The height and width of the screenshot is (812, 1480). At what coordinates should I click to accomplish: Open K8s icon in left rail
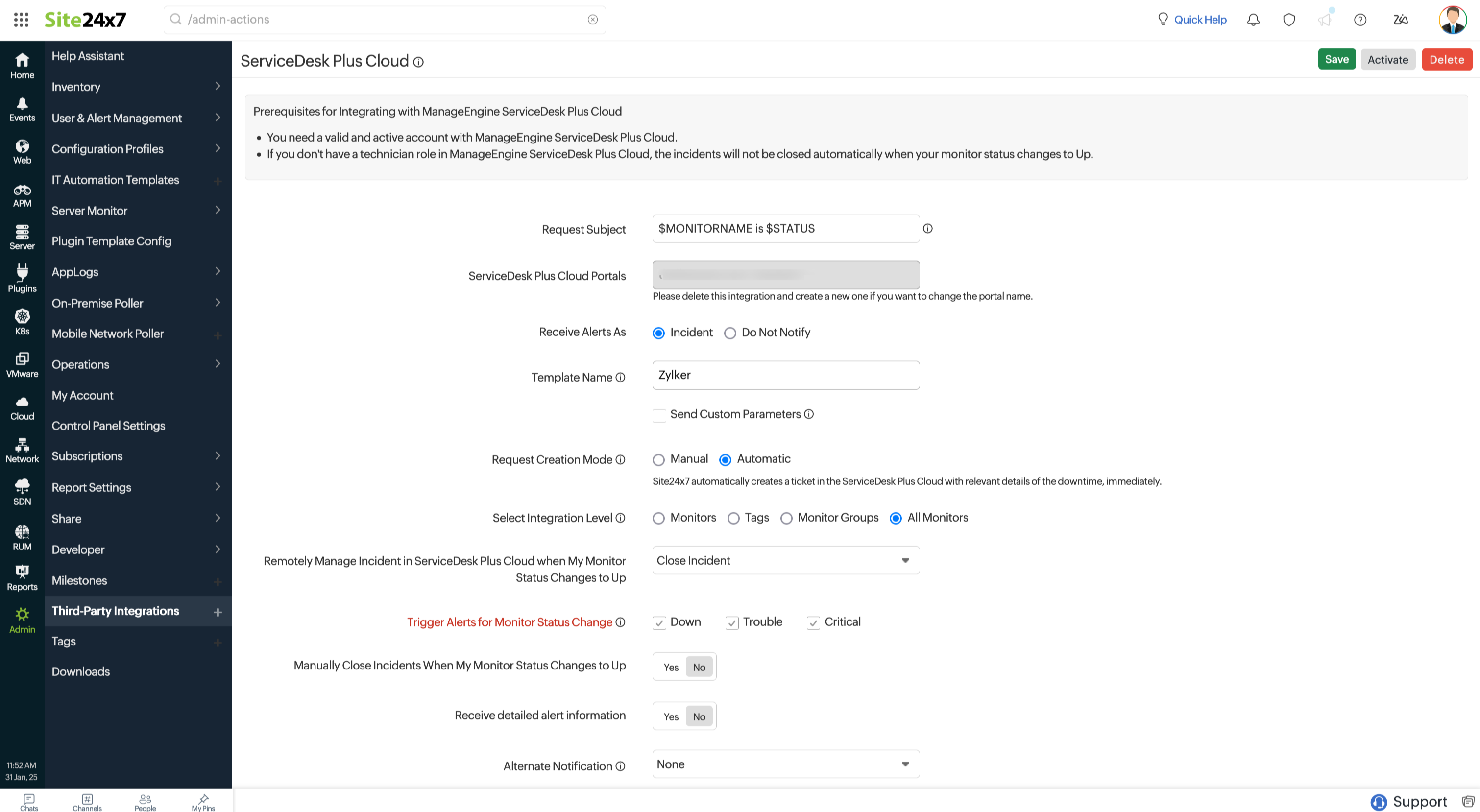coord(22,322)
